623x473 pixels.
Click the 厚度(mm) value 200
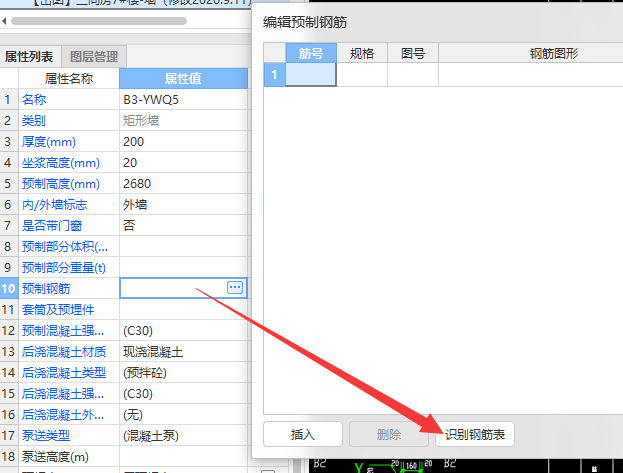click(x=182, y=141)
